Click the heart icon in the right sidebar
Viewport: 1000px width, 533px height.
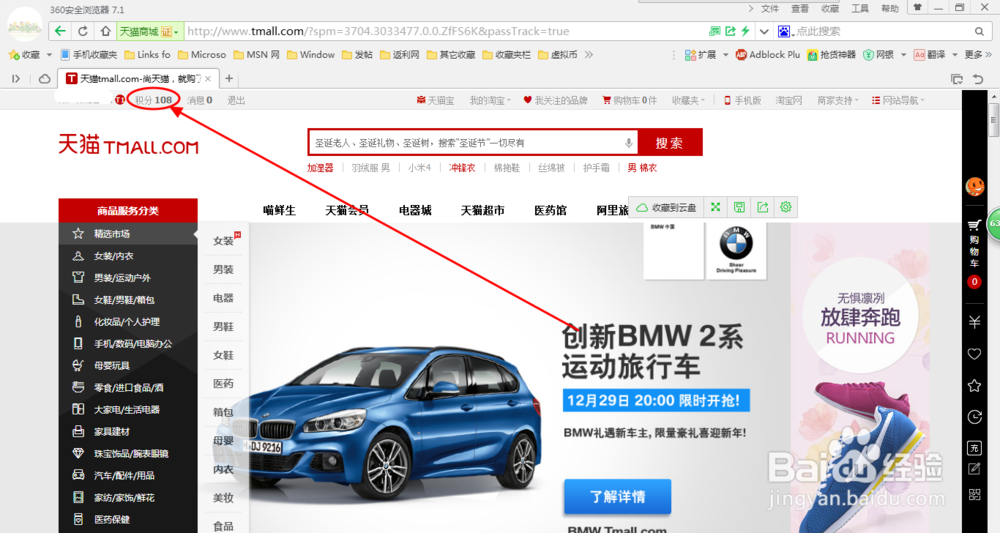(974, 354)
